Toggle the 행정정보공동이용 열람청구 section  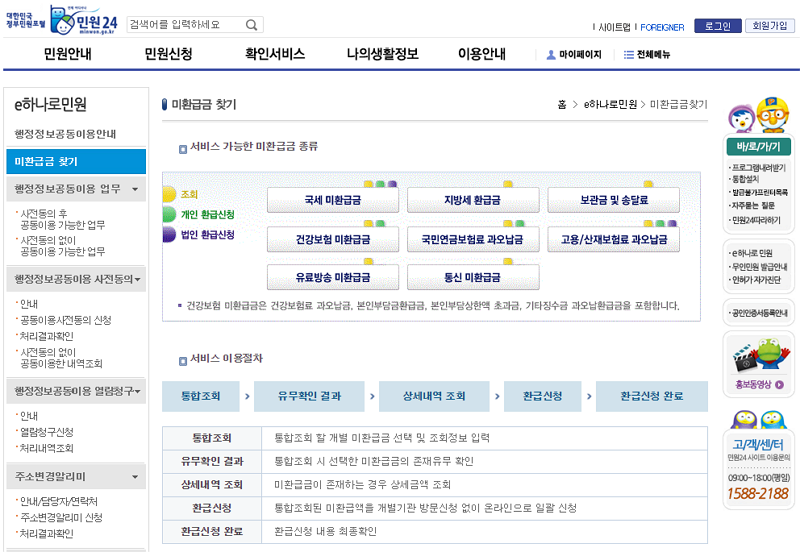[138, 391]
